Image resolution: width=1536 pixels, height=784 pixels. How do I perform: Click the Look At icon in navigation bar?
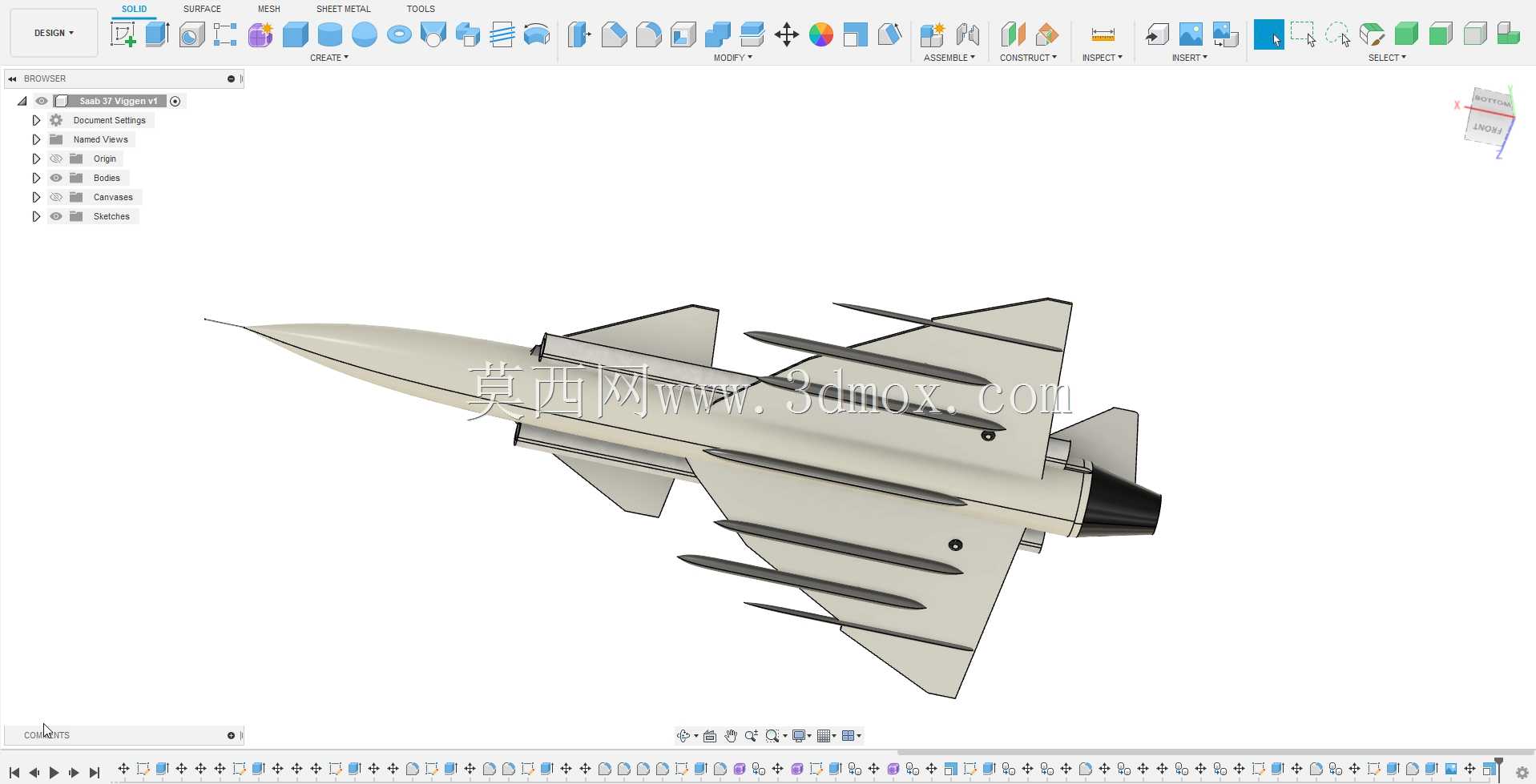tap(710, 736)
